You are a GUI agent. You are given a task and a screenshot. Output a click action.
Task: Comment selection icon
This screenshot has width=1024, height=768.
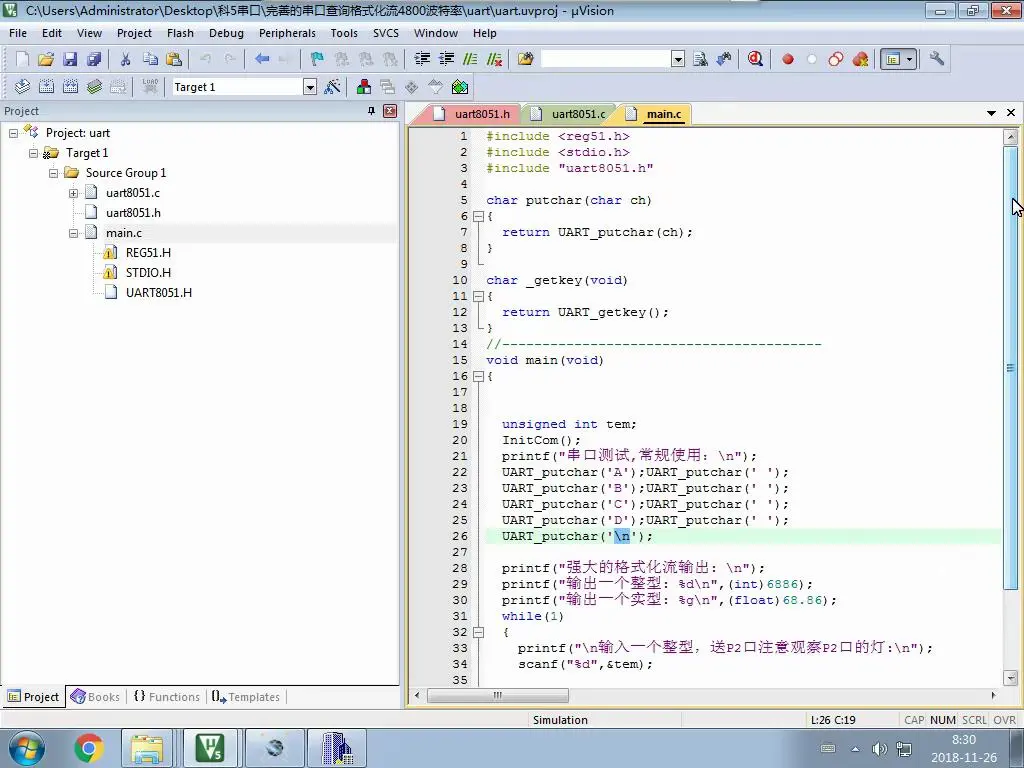(470, 59)
